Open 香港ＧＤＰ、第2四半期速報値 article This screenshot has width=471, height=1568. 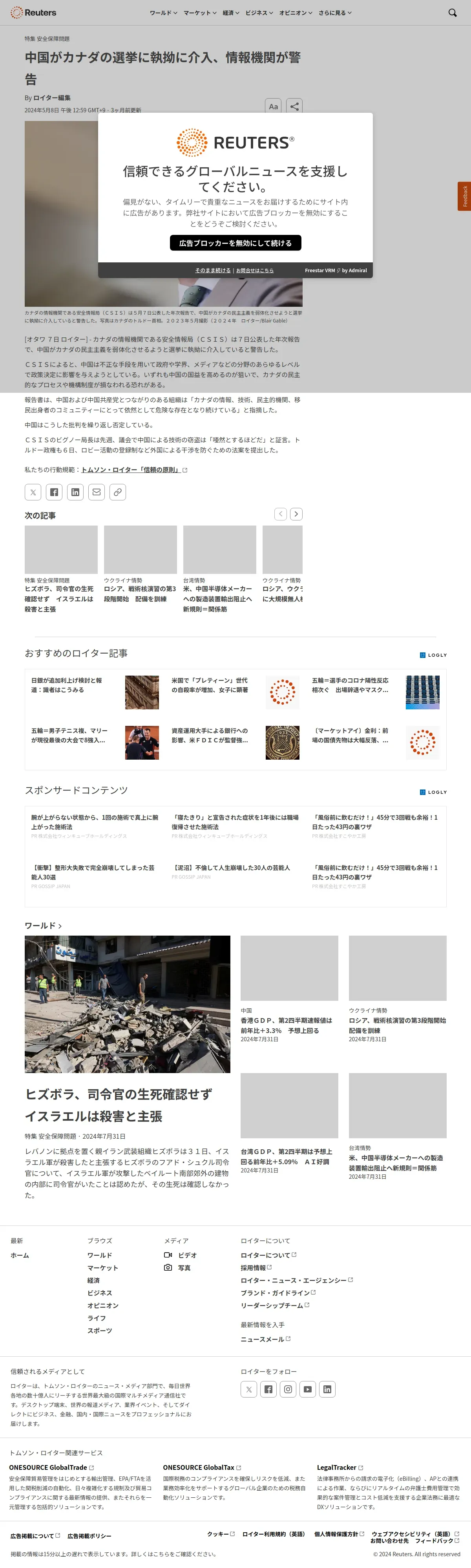(287, 1026)
